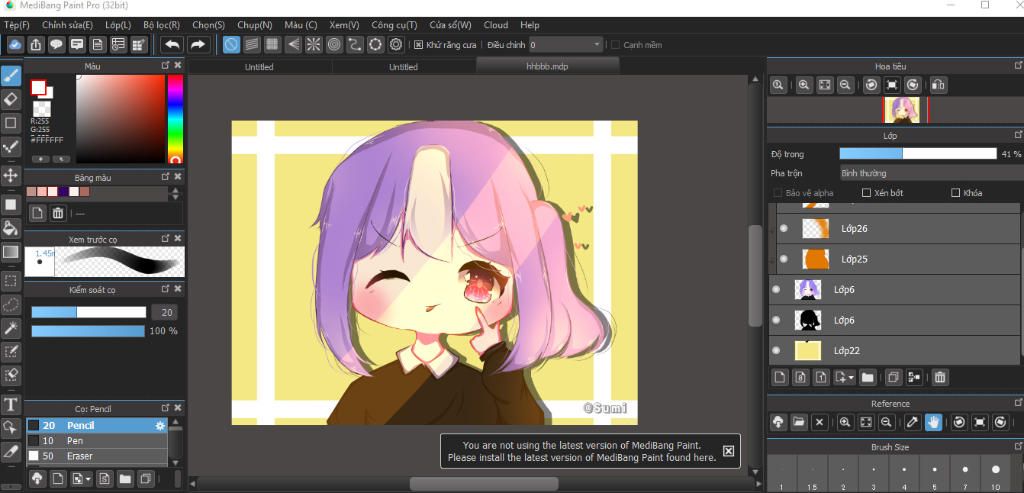The width and height of the screenshot is (1024, 493).
Task: Zoom out on the Navigator panel
Action: [x=845, y=85]
